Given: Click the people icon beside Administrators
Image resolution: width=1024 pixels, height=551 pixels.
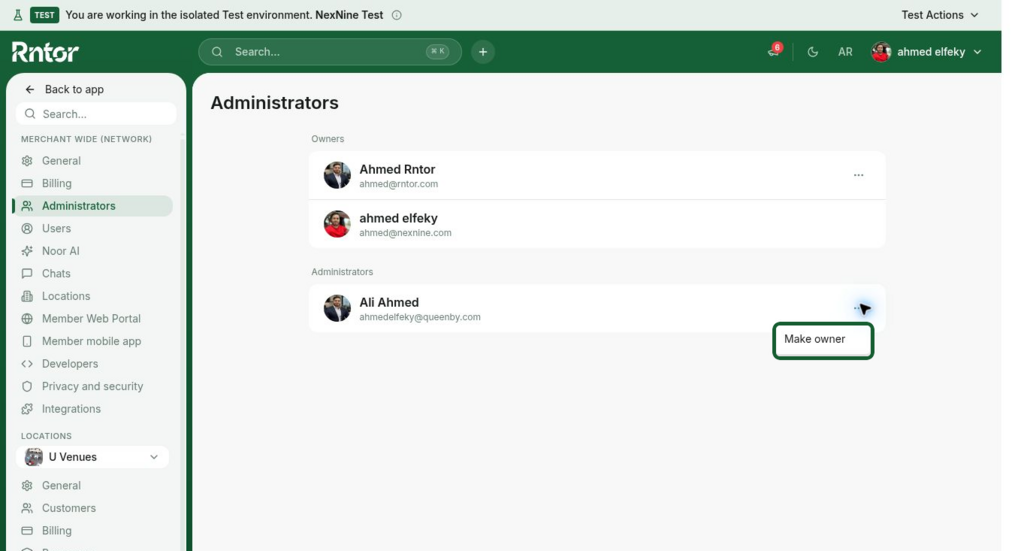Looking at the screenshot, I should [x=27, y=206].
